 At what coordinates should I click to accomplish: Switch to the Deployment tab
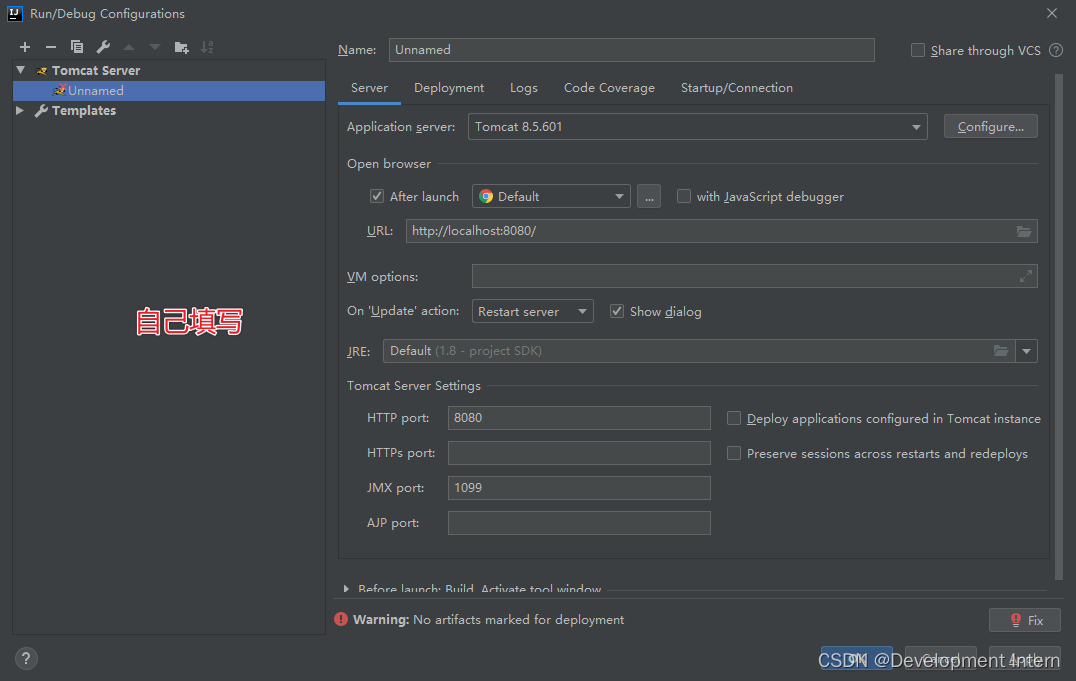tap(449, 88)
